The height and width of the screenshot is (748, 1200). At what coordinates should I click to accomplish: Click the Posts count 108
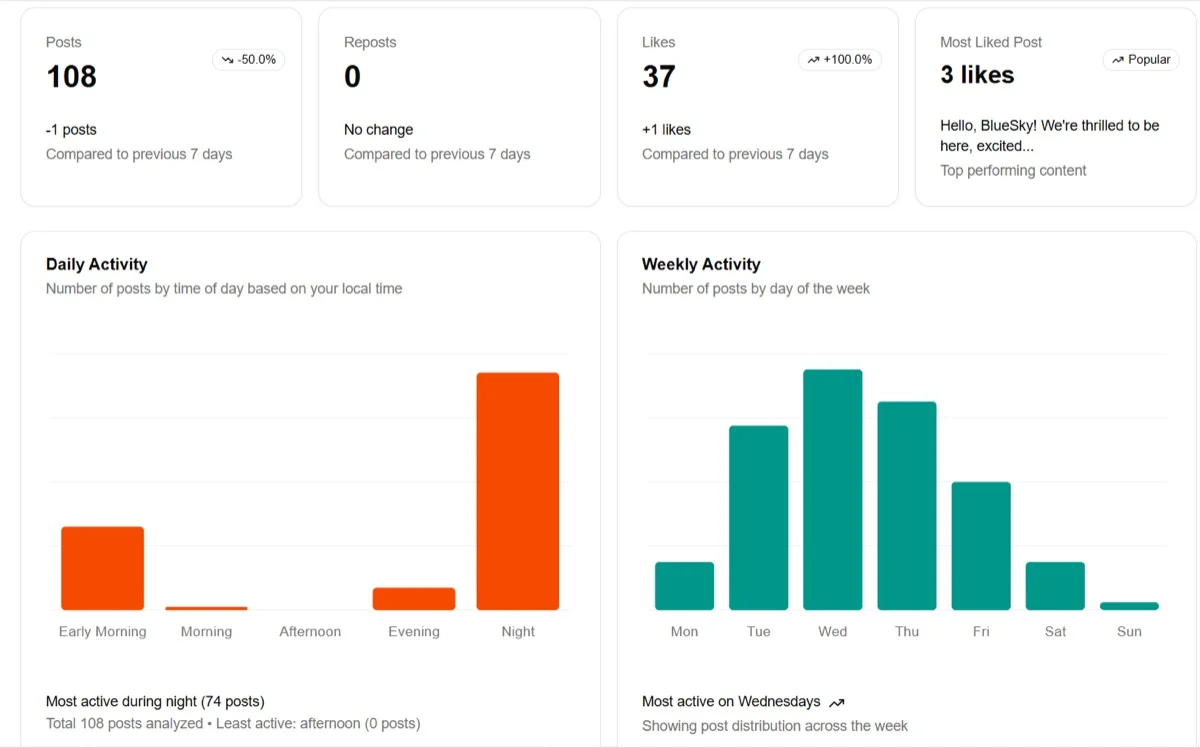71,77
